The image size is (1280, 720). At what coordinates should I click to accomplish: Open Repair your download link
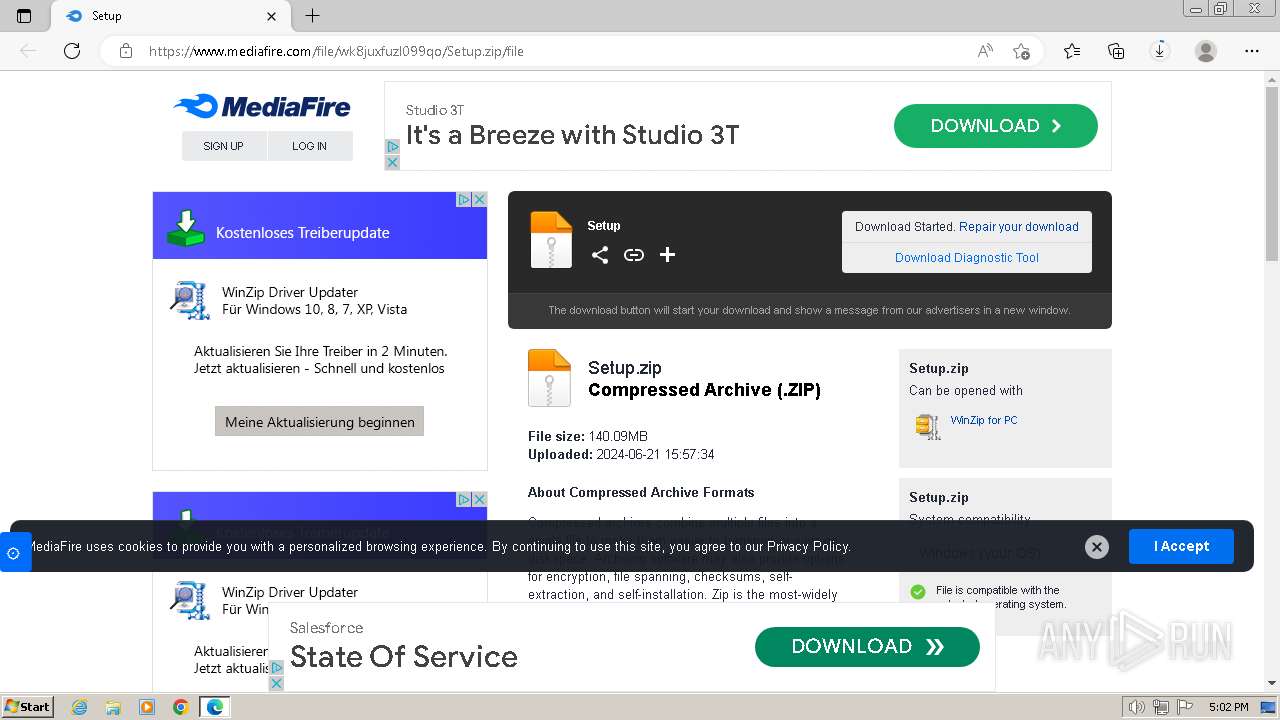click(1019, 227)
